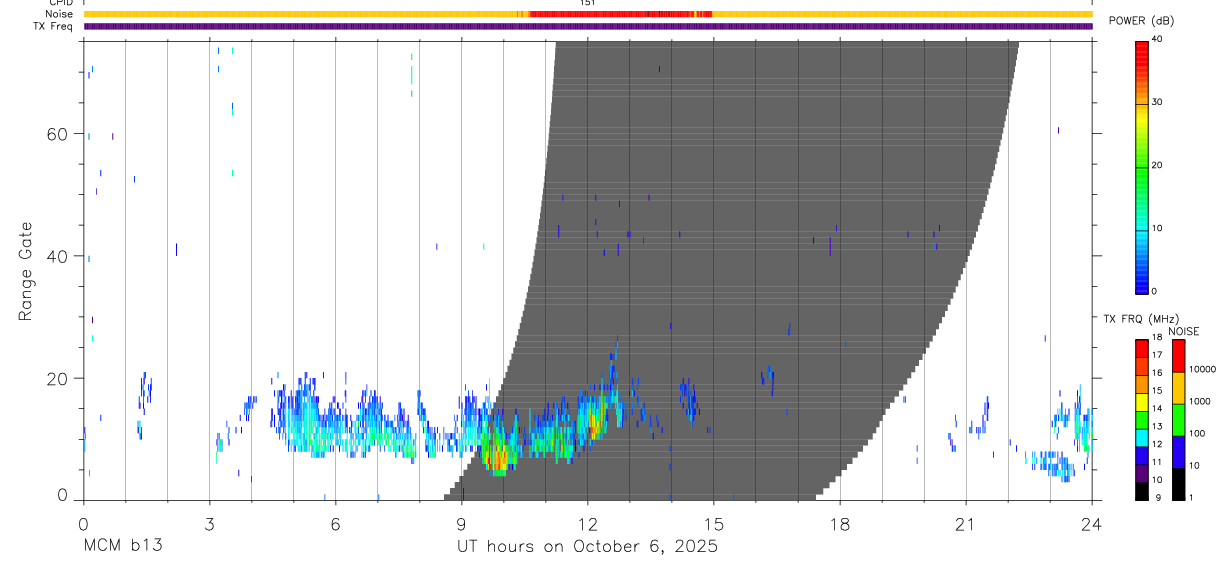Click the '24' UT hour axis label
The width and height of the screenshot is (1228, 567).
coord(1092,522)
